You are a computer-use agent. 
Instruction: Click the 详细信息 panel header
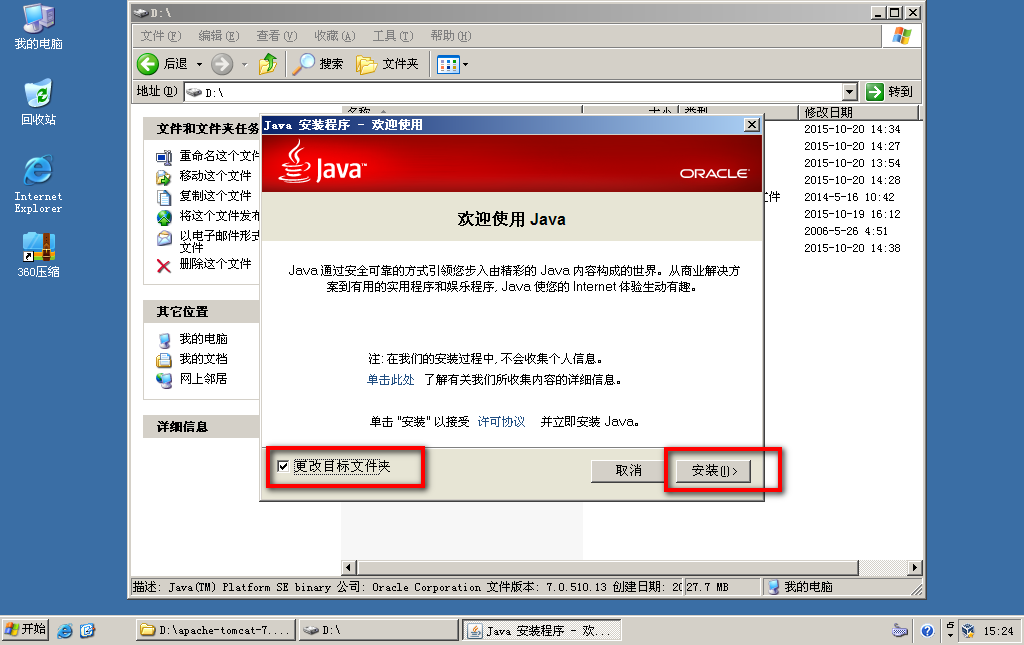click(201, 427)
